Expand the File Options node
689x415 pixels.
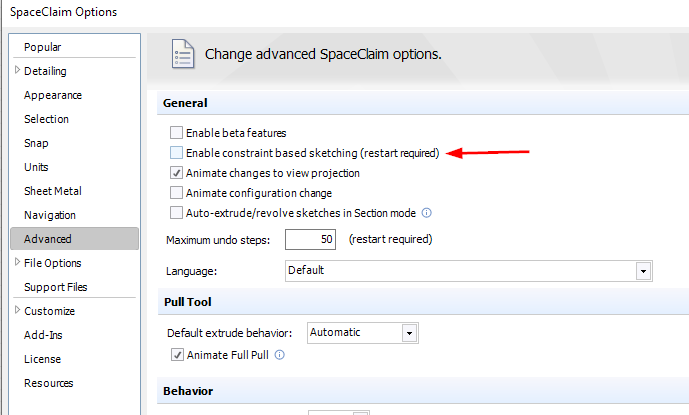[18, 262]
